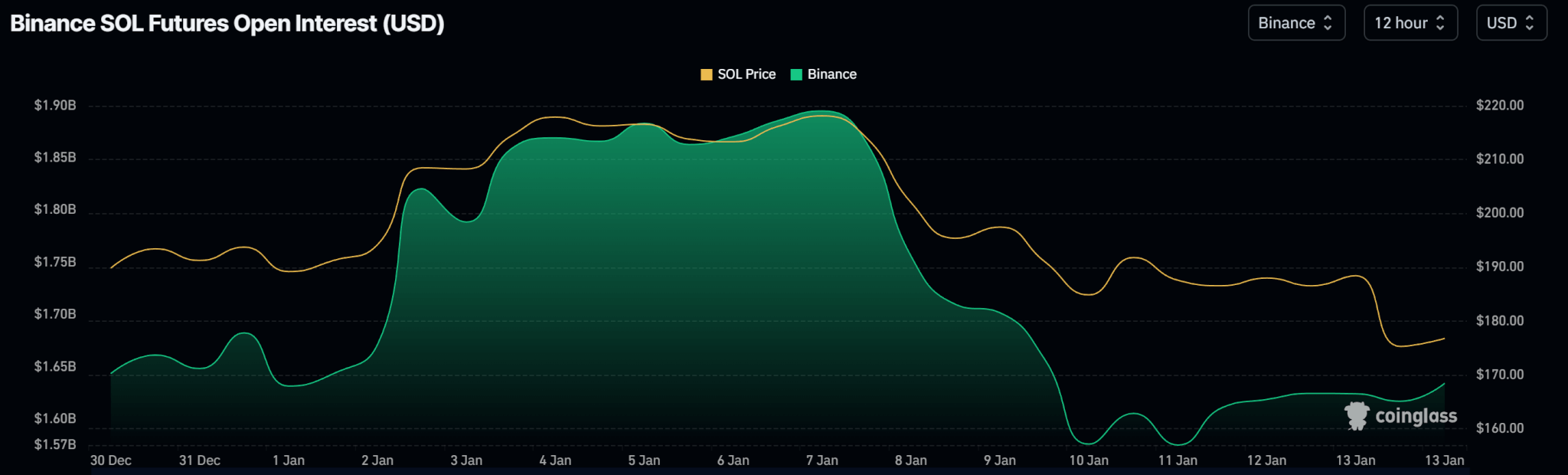
Task: Click the coinglass logo mascot icon
Action: (x=1357, y=416)
